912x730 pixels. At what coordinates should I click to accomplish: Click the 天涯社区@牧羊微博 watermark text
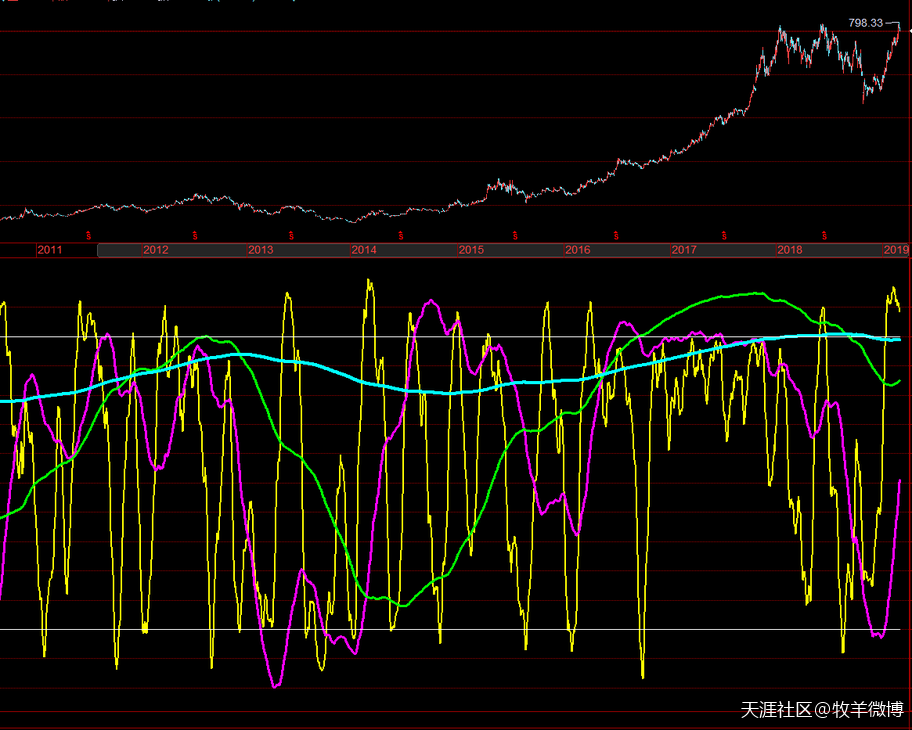(x=822, y=710)
